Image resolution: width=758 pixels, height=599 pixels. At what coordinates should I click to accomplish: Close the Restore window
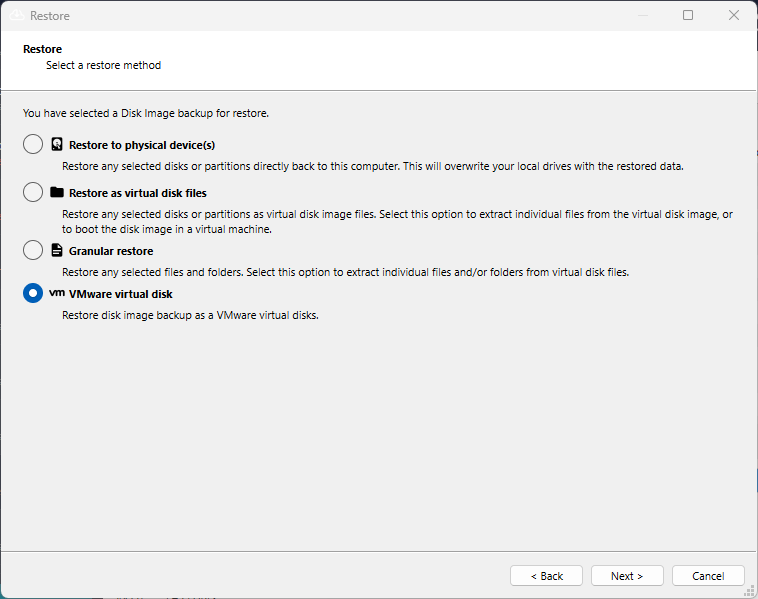734,16
